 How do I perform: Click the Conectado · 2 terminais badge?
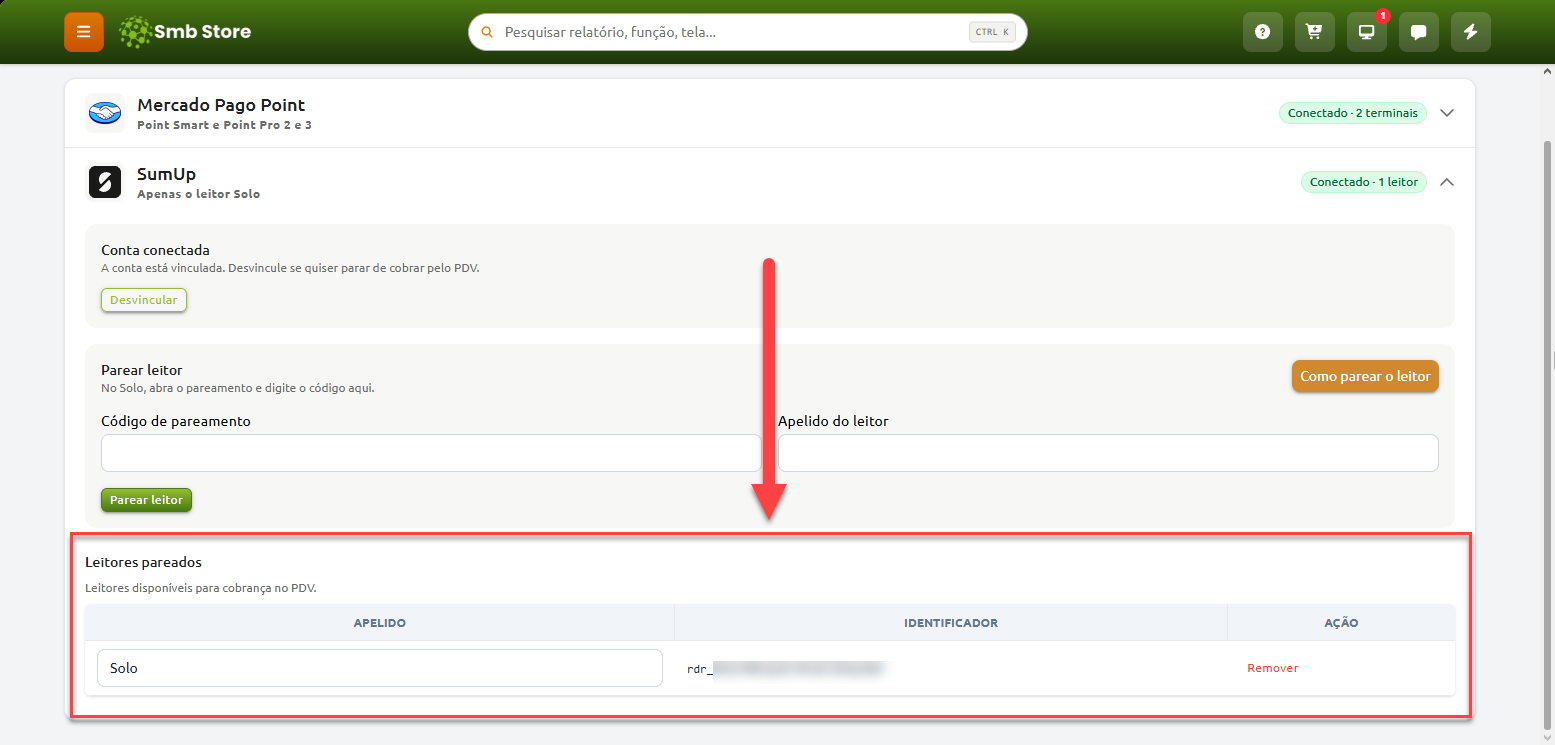1353,113
